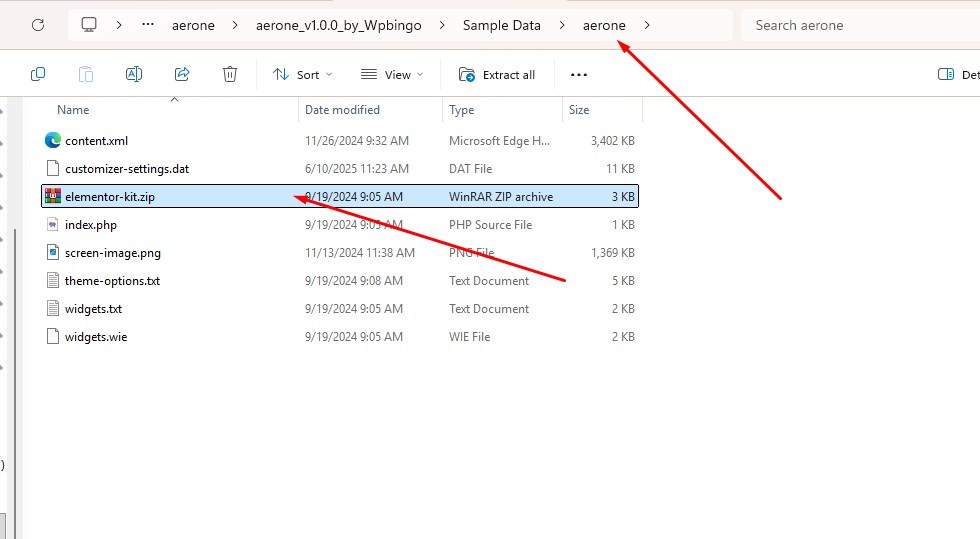Click the Share icon in the toolbar
The height and width of the screenshot is (539, 980).
pos(182,74)
